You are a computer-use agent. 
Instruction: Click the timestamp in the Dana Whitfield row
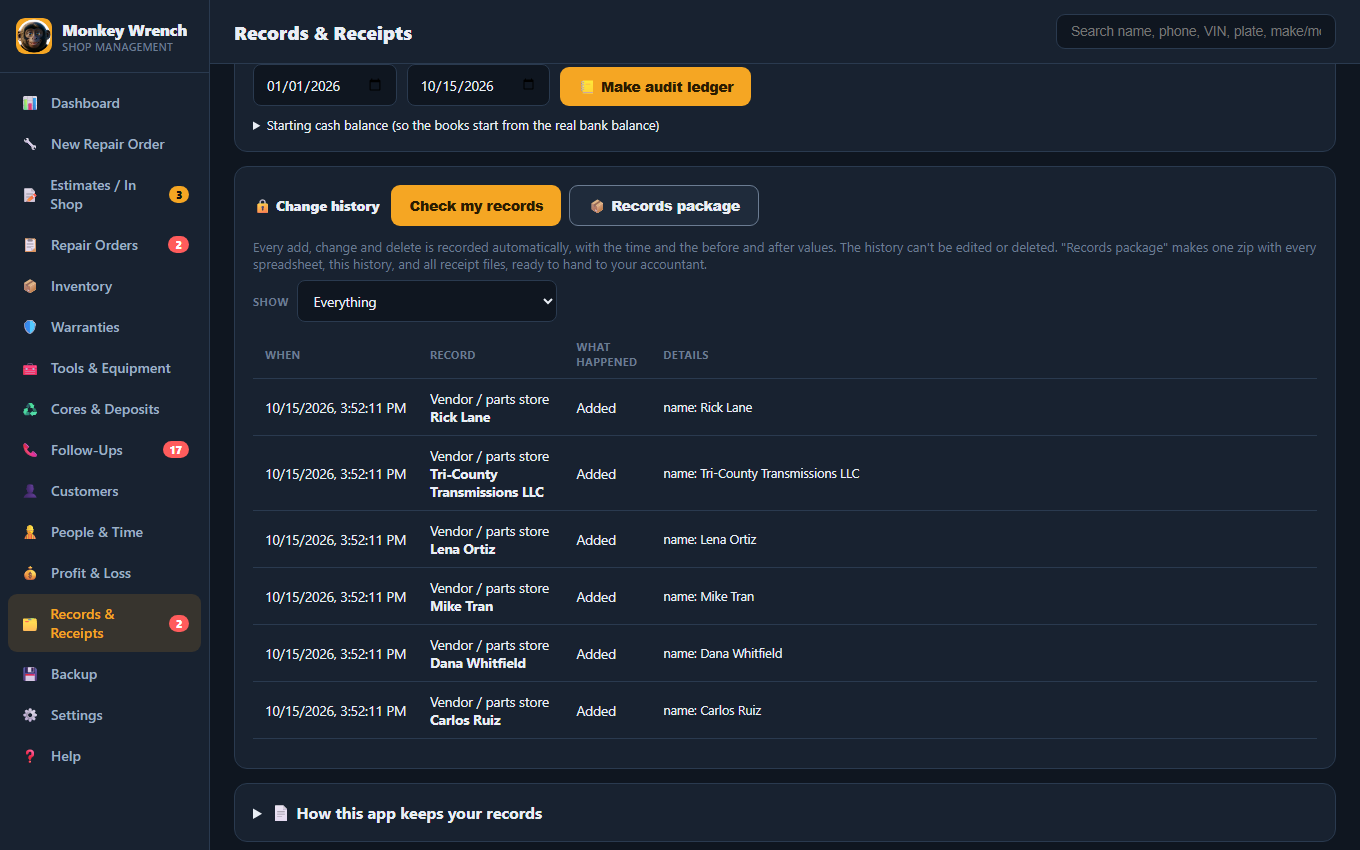pyautogui.click(x=335, y=654)
